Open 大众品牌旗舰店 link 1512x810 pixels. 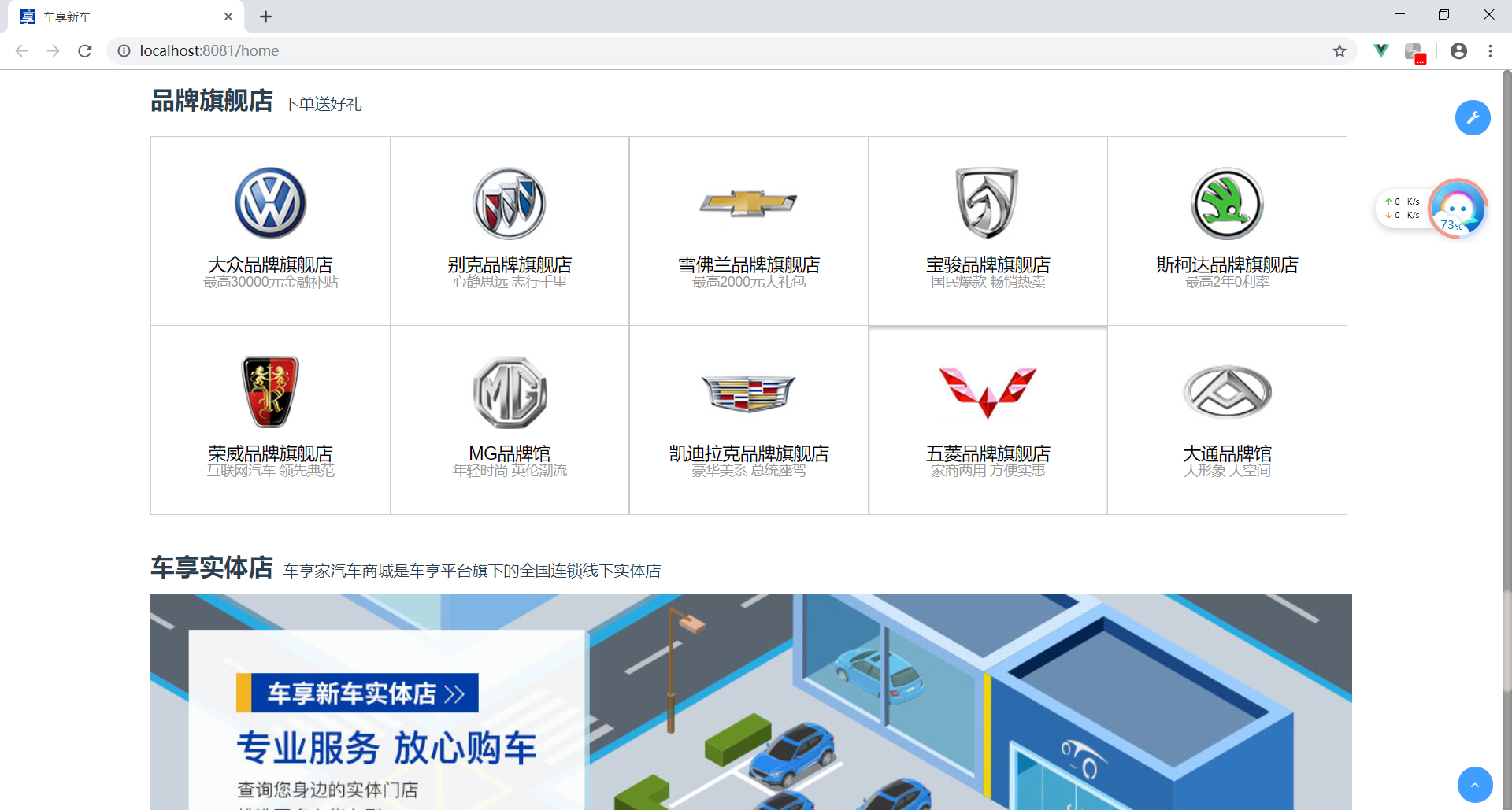270,264
